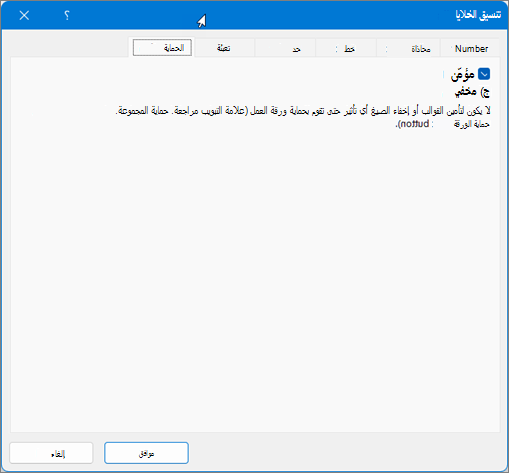
Task: Switch to the Number tab
Action: tap(471, 49)
